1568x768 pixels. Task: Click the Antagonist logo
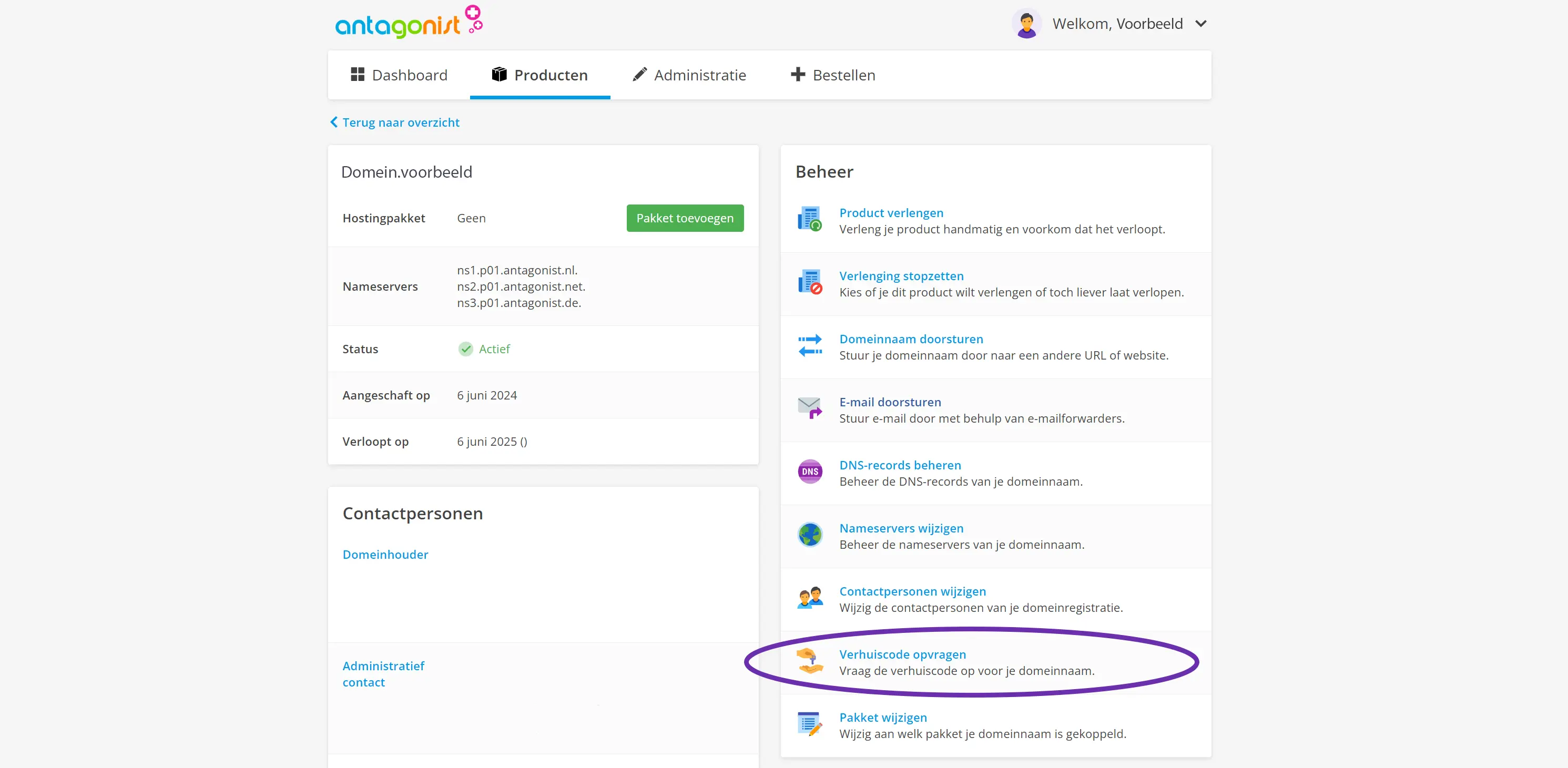tap(409, 23)
